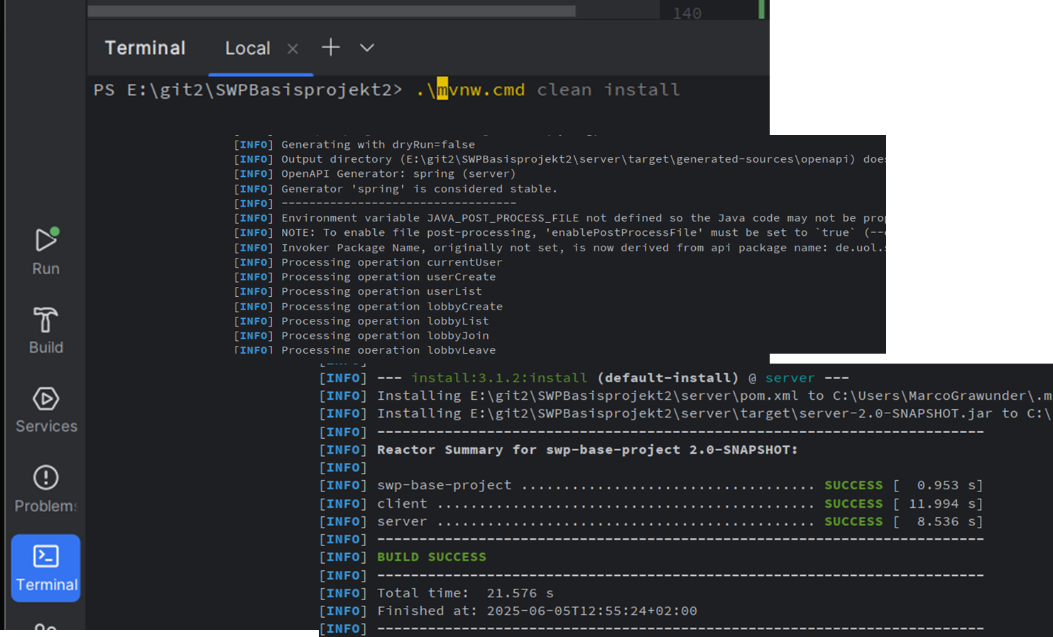Click the editor horizontal scrollbar
The height and width of the screenshot is (637, 1053).
(x=330, y=11)
